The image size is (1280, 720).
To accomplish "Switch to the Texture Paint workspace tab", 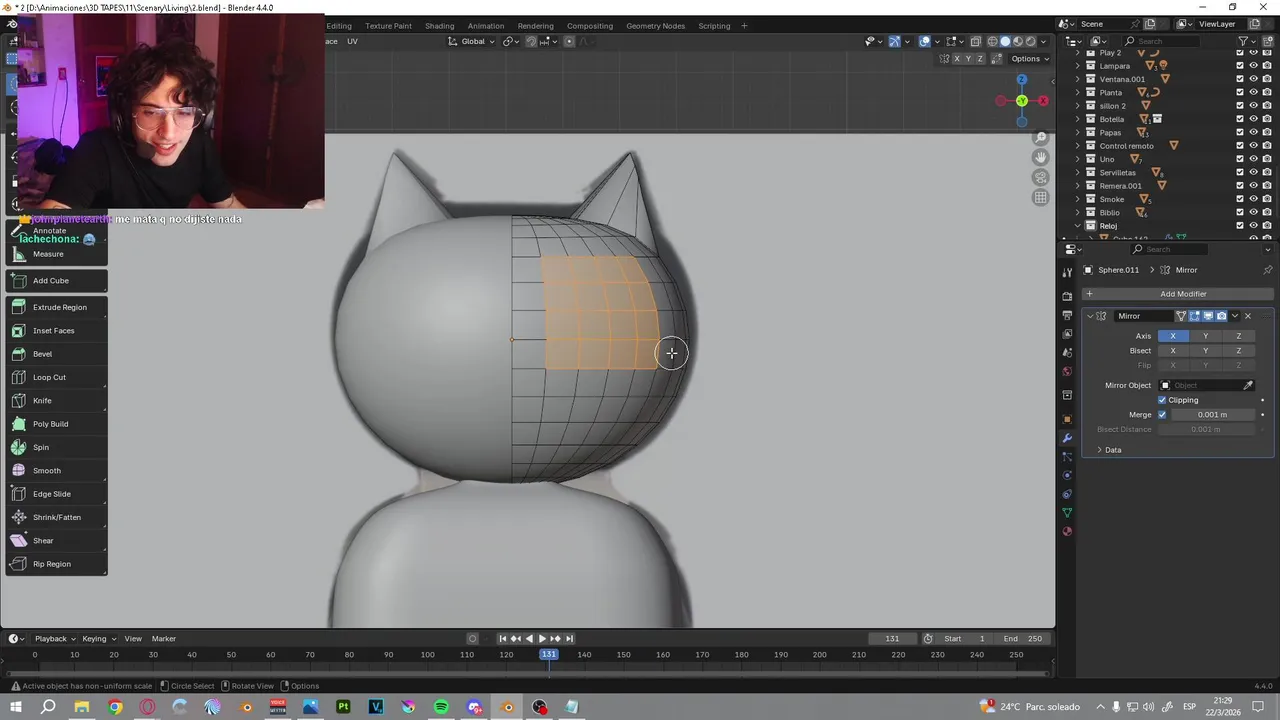I will click(x=388, y=26).
